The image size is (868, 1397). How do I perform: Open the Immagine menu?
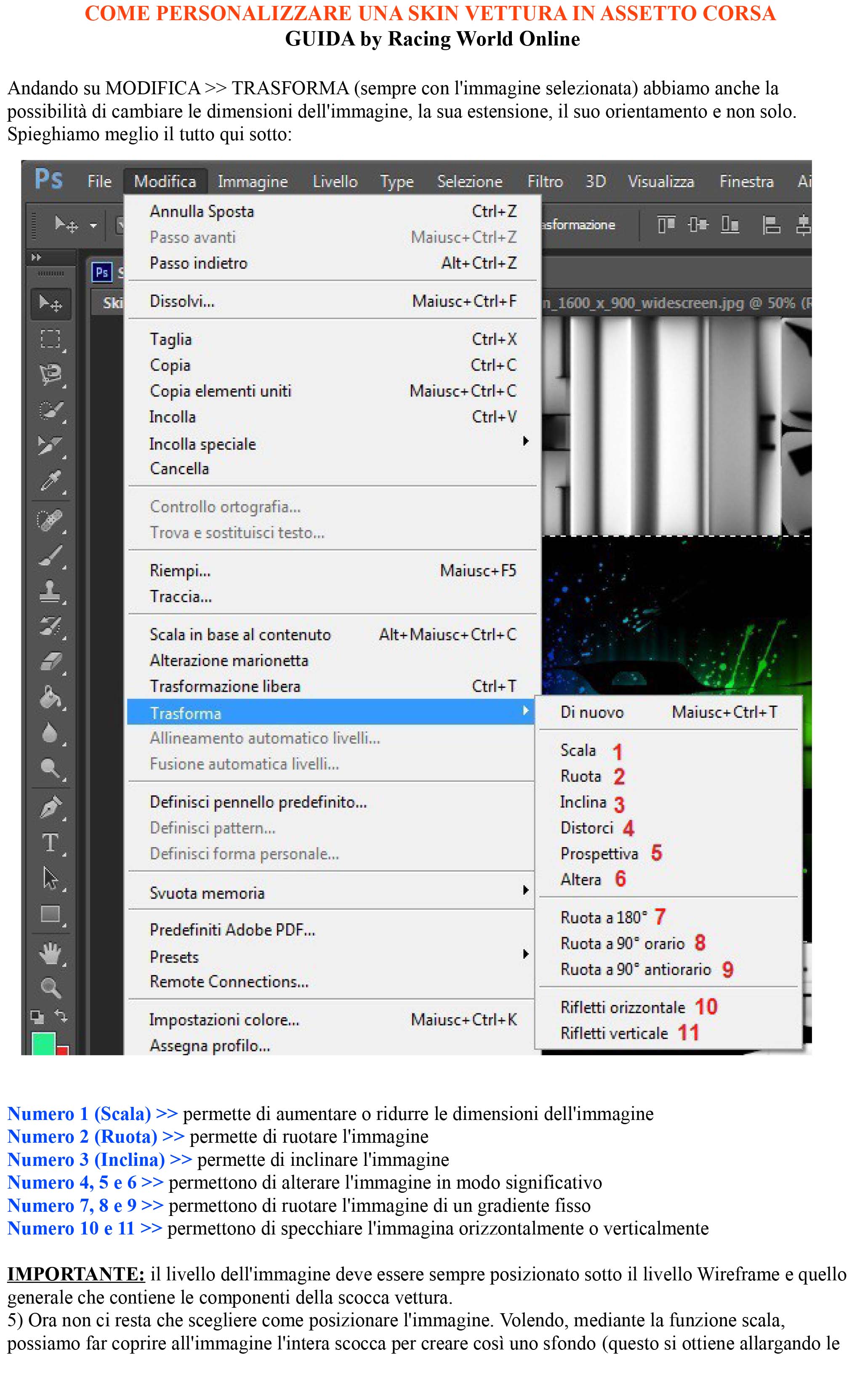point(252,181)
